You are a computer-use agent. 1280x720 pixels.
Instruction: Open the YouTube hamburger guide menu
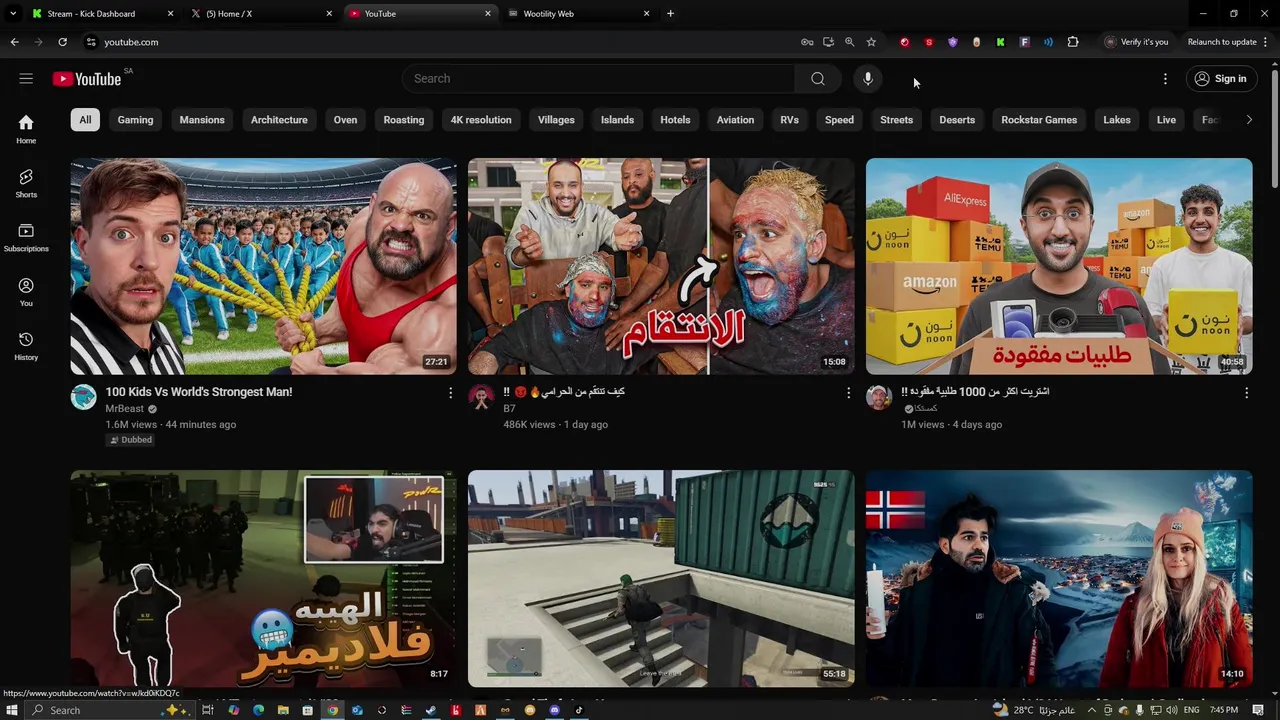[26, 78]
